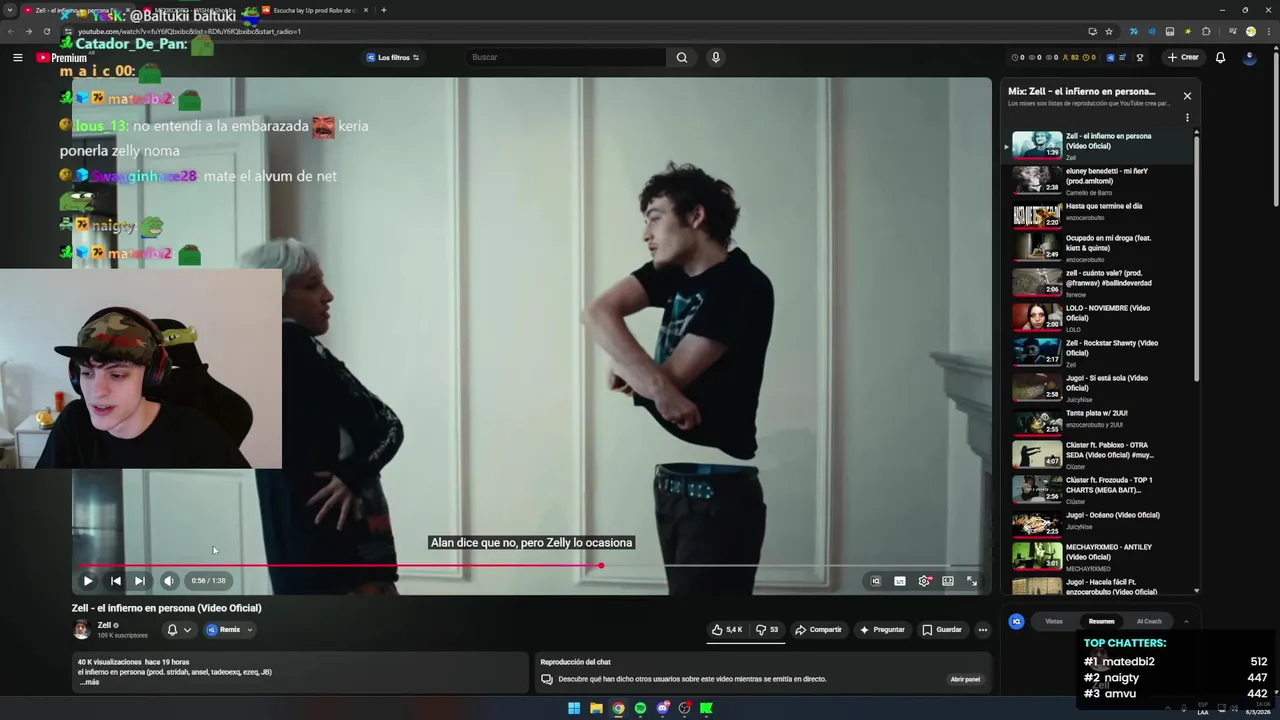Mute the video volume icon

169,581
